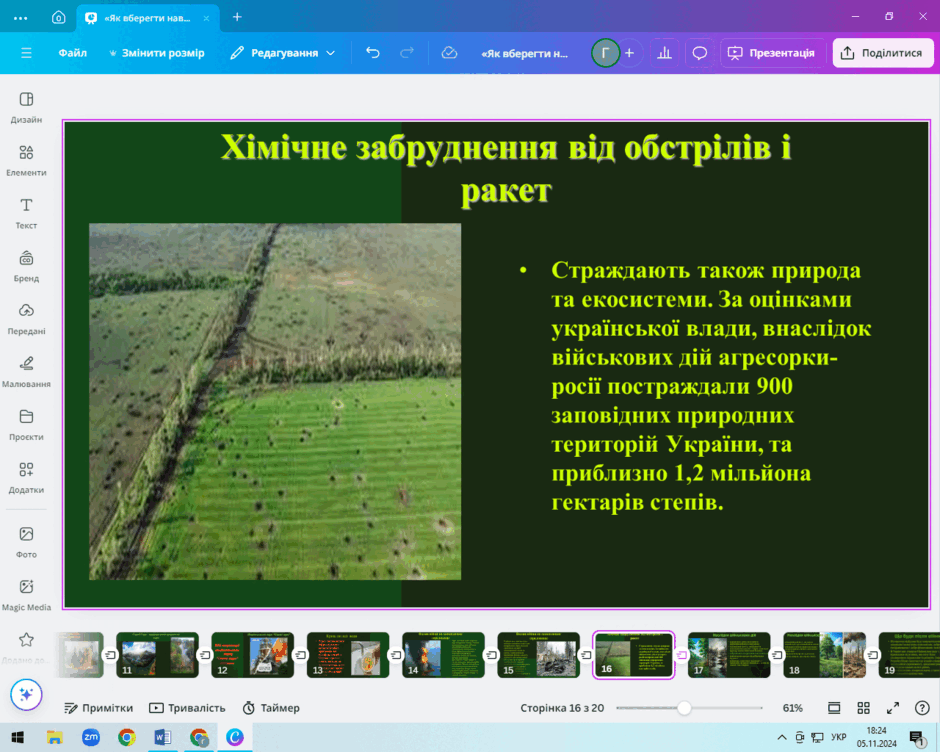The height and width of the screenshot is (752, 940).
Task: Close the current presentation tab
Action: [206, 18]
